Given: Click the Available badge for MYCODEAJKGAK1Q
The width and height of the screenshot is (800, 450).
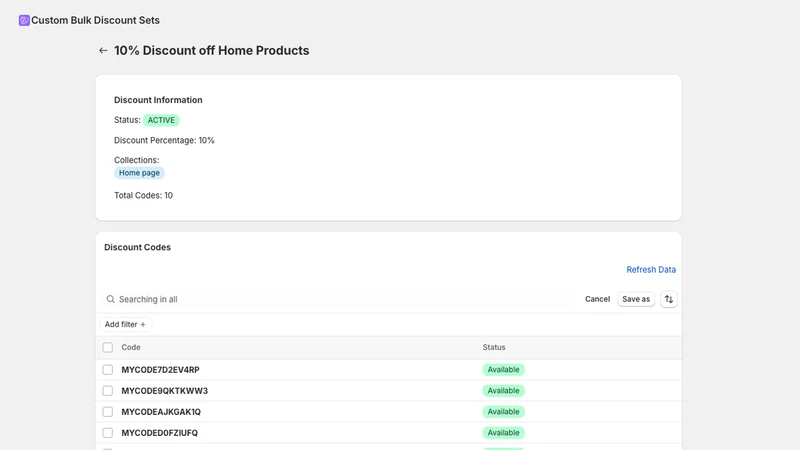Looking at the screenshot, I should 503,412.
